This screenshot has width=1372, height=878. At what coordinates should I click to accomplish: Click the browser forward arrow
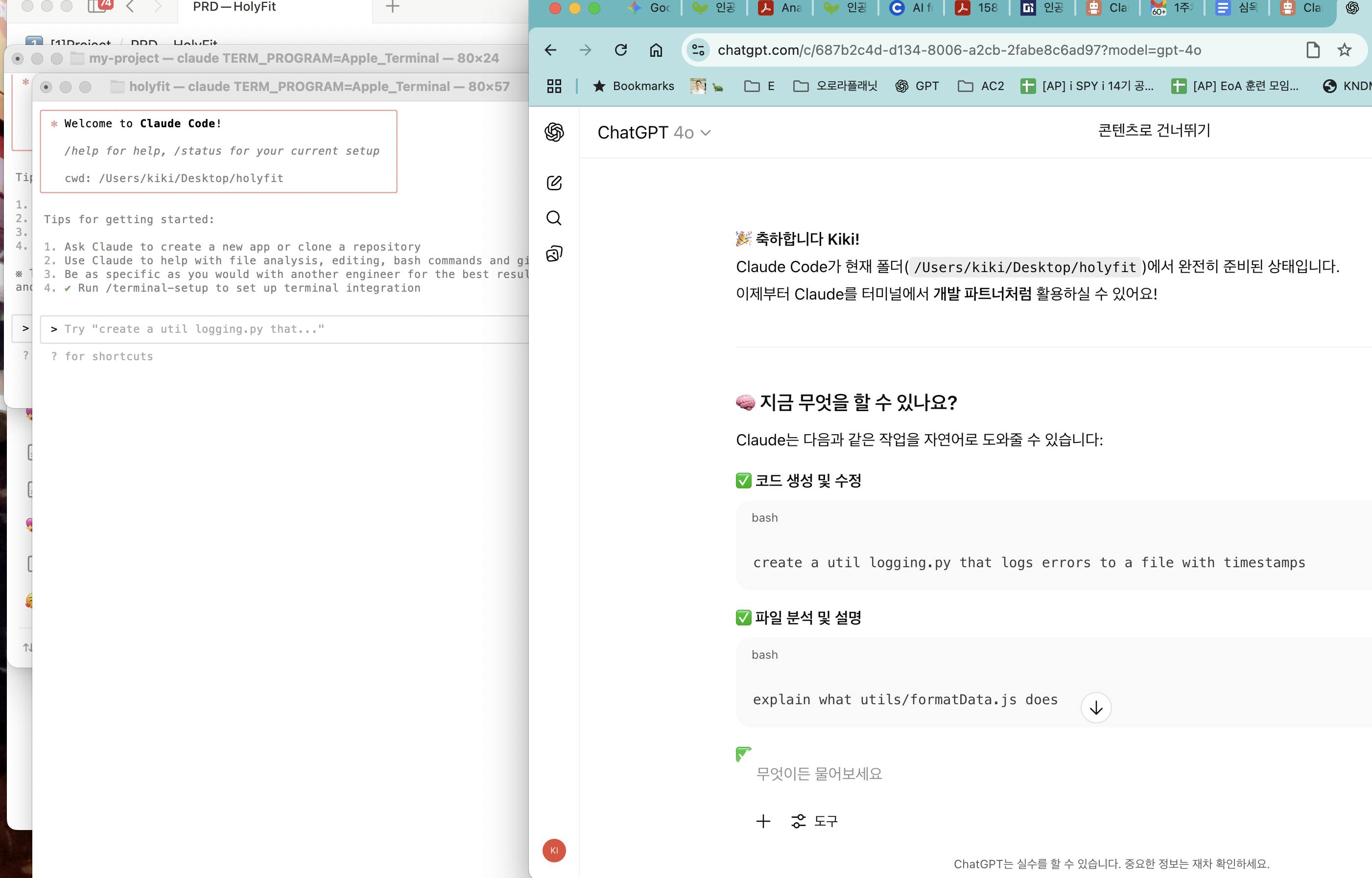pyautogui.click(x=585, y=50)
